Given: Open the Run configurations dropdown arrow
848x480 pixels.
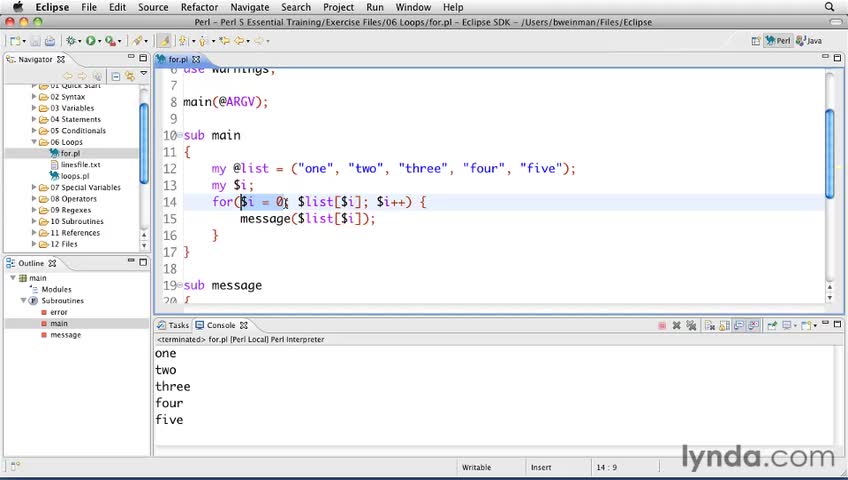Looking at the screenshot, I should [100, 41].
